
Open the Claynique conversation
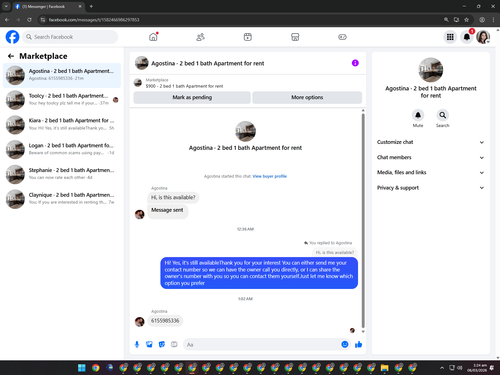pos(62,198)
